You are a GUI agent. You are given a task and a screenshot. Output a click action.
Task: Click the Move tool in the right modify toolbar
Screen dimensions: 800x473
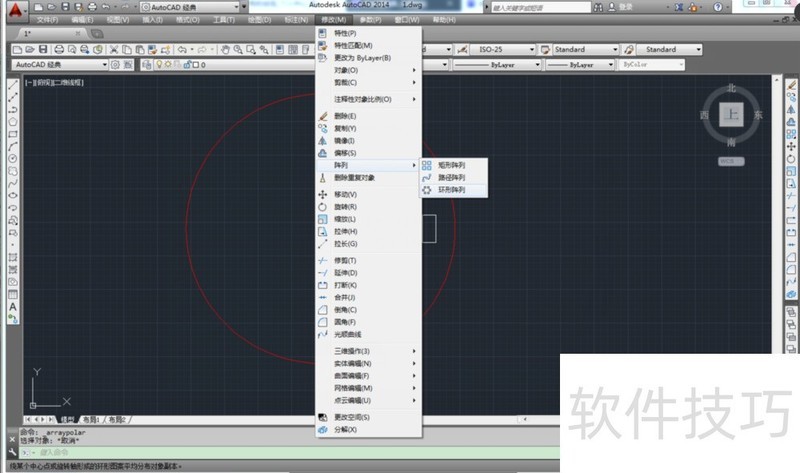791,146
